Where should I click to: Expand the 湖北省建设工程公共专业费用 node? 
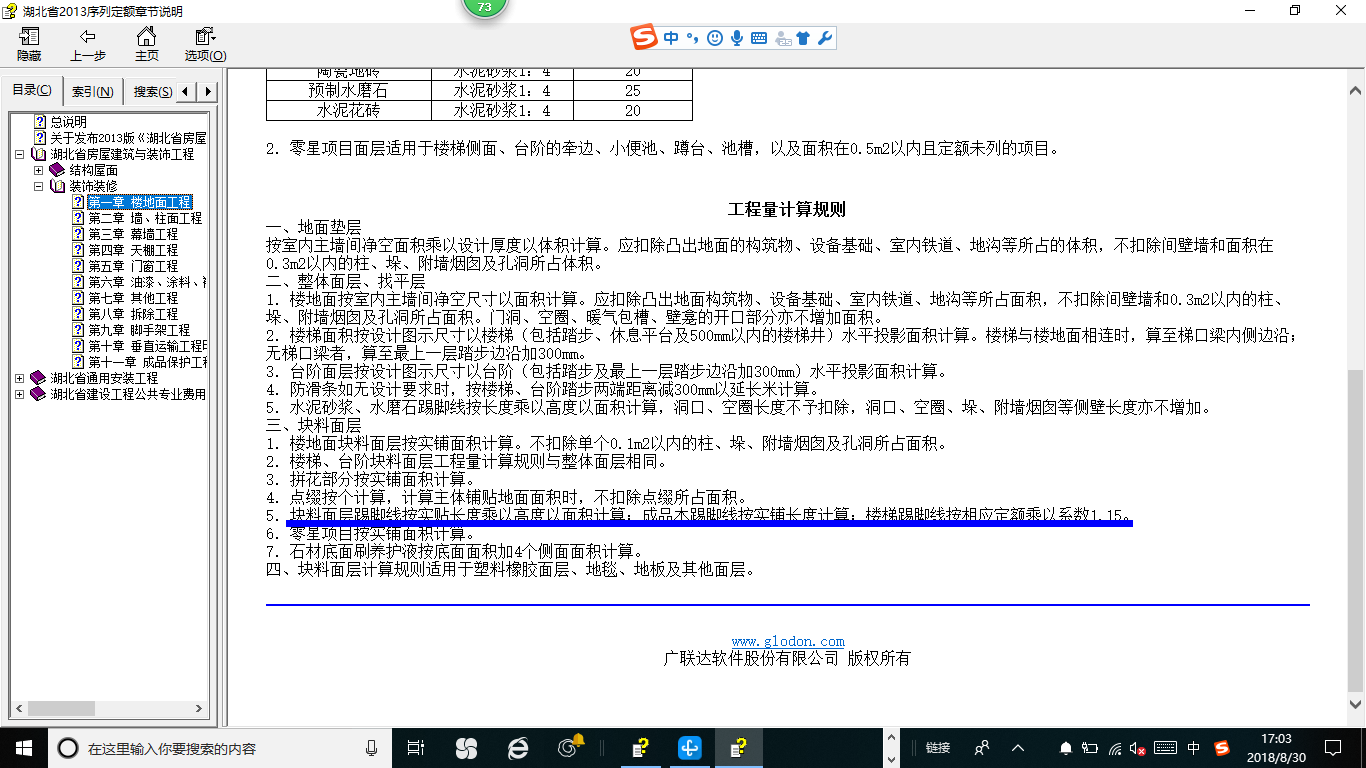tap(20, 394)
